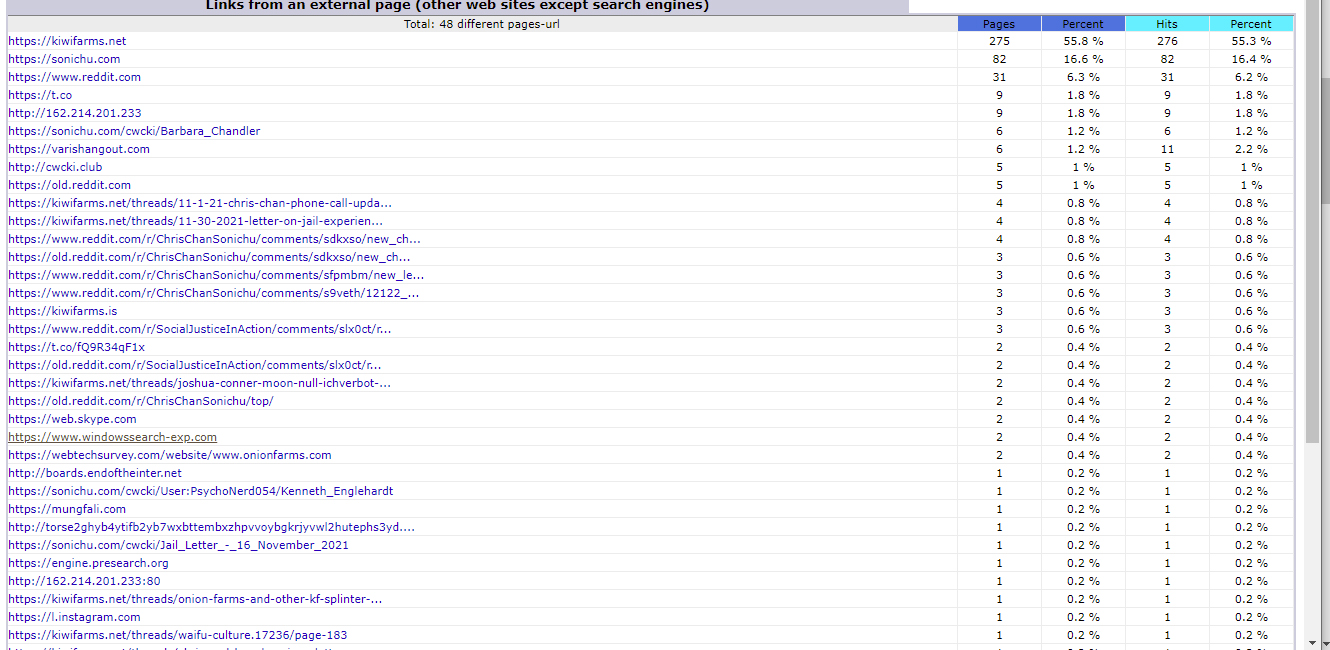Open the sonichu.com Barbara_Chandler page link
Image resolution: width=1330 pixels, height=650 pixels.
point(134,131)
